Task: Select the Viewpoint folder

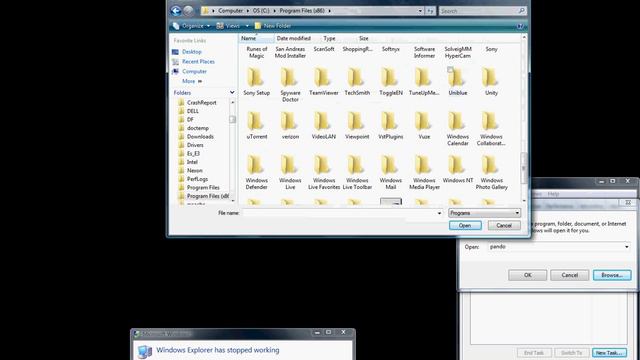Action: click(x=357, y=126)
